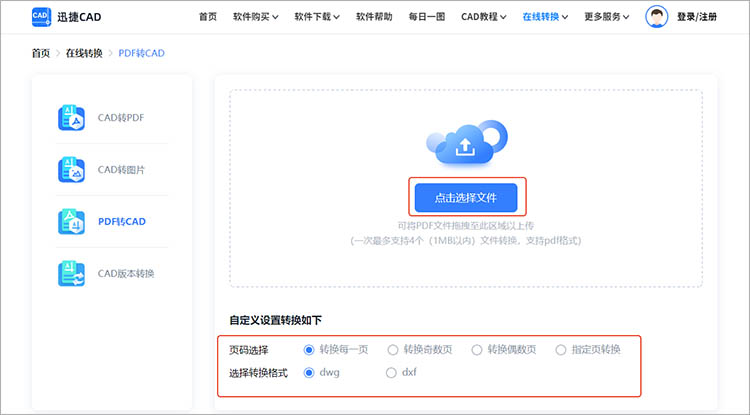Image resolution: width=750 pixels, height=415 pixels.
Task: Choose dwg output format
Action: [309, 372]
